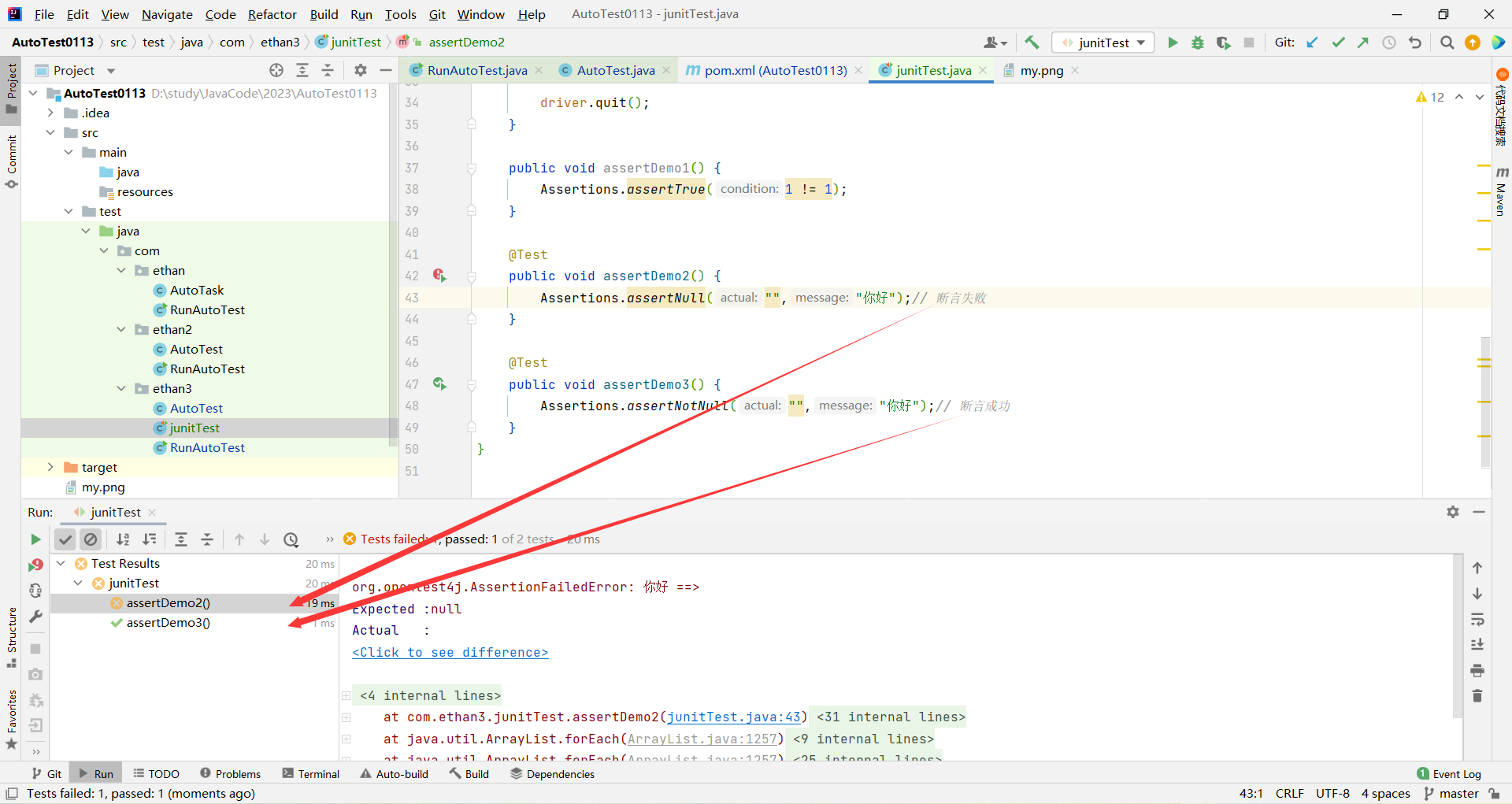Screen dimensions: 1512x804
Task: Push commits with the Git push arrow
Action: [x=1363, y=43]
